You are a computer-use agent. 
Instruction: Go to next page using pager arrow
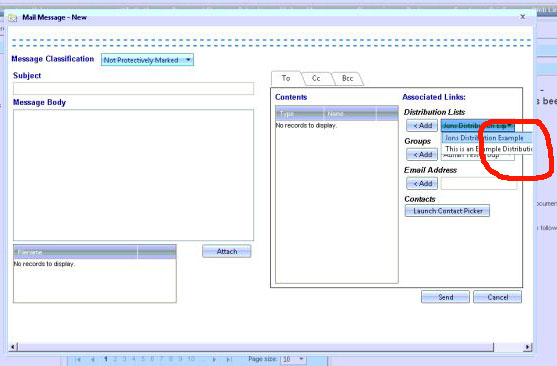(214, 359)
